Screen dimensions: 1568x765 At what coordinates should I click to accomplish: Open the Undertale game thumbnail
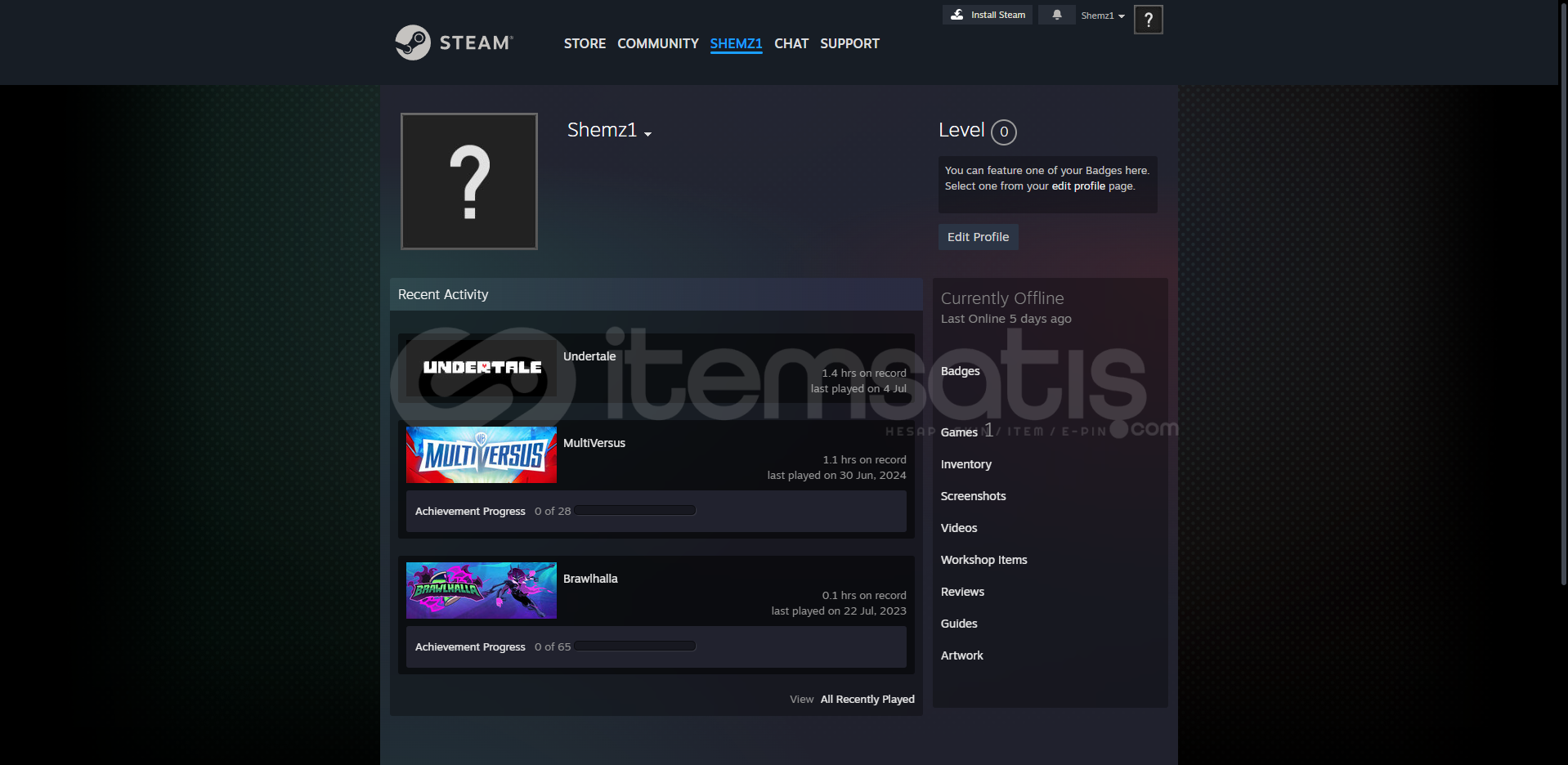pyautogui.click(x=482, y=368)
